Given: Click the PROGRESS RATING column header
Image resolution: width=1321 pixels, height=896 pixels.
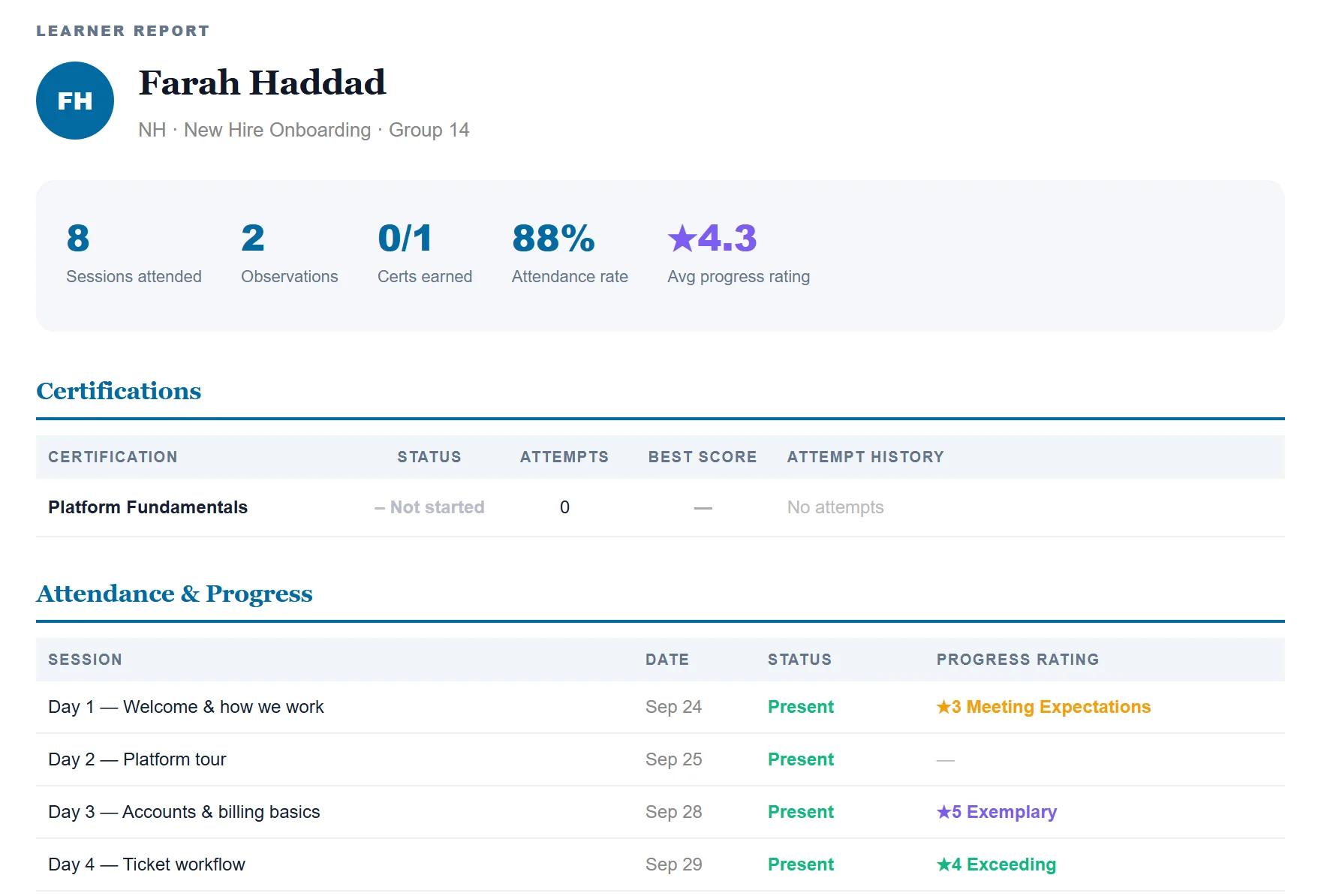Looking at the screenshot, I should [1018, 660].
